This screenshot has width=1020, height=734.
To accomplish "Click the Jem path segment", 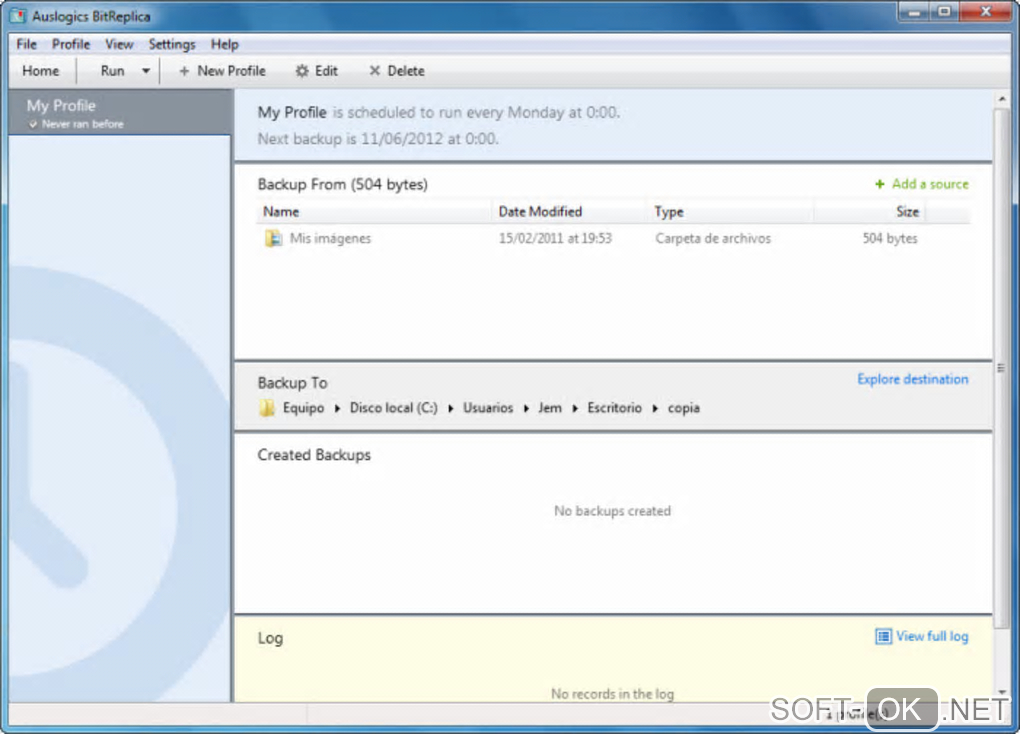I will point(550,408).
